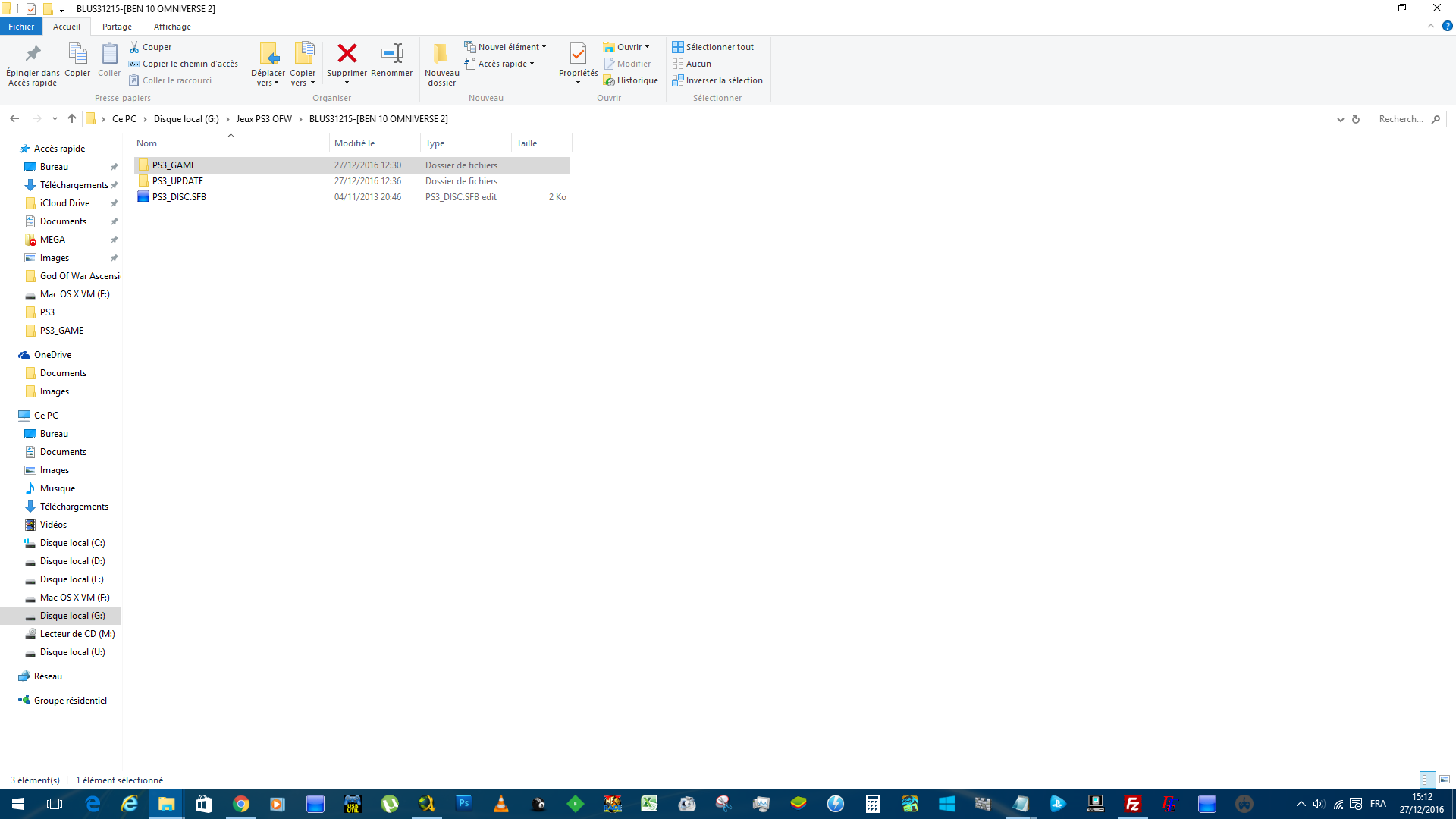Open Musique under Ce PC
This screenshot has height=819, width=1456.
tap(57, 488)
